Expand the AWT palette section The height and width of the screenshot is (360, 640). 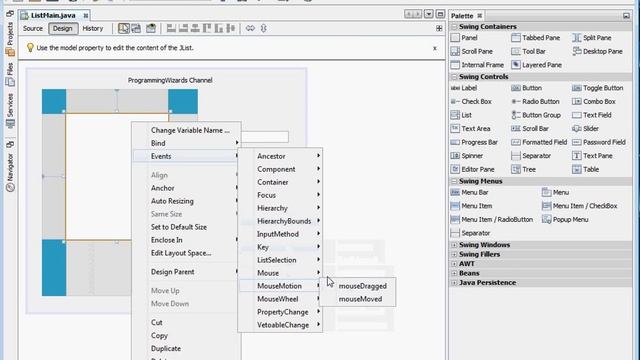pos(454,264)
